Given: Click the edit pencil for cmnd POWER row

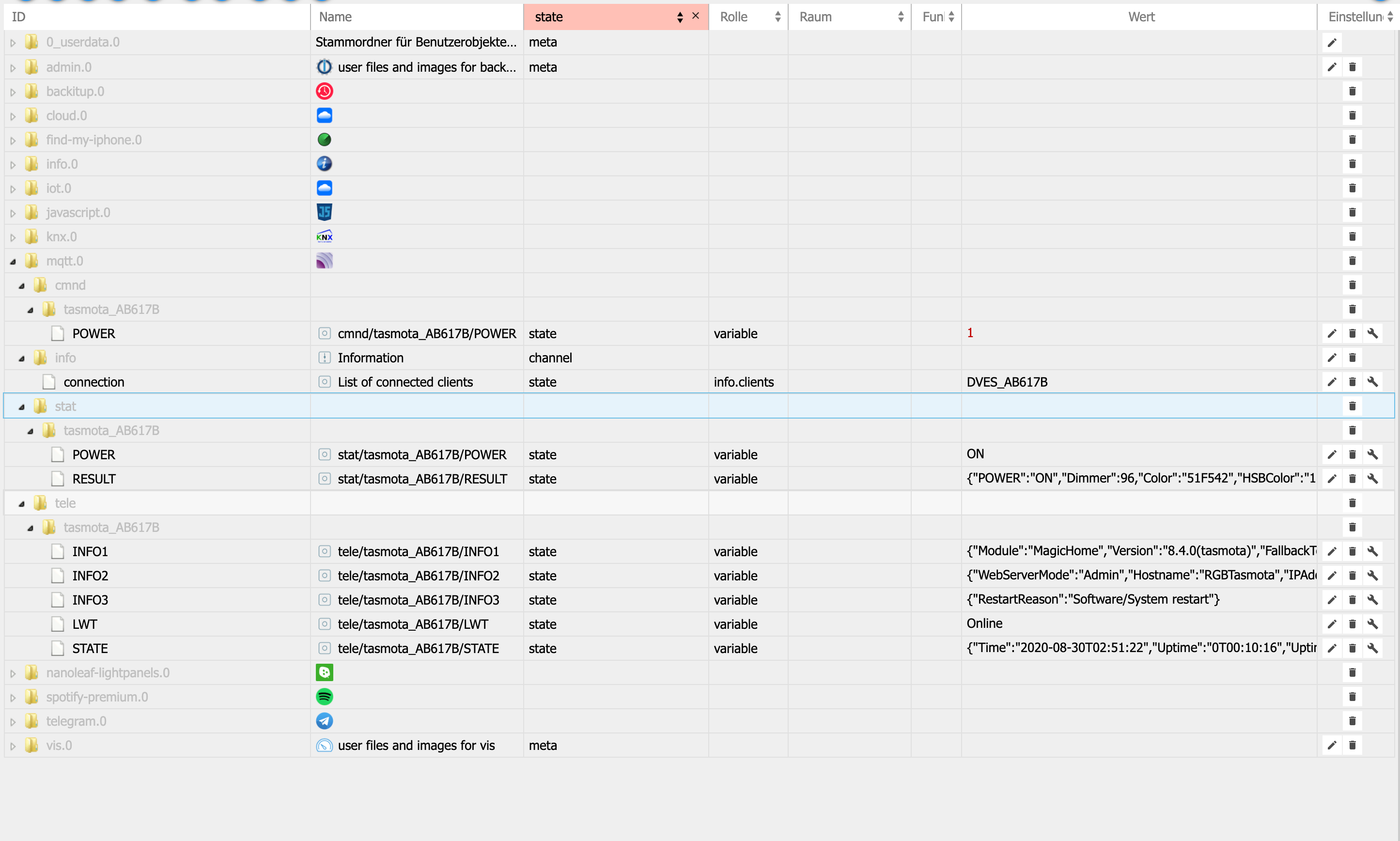Looking at the screenshot, I should [1331, 334].
